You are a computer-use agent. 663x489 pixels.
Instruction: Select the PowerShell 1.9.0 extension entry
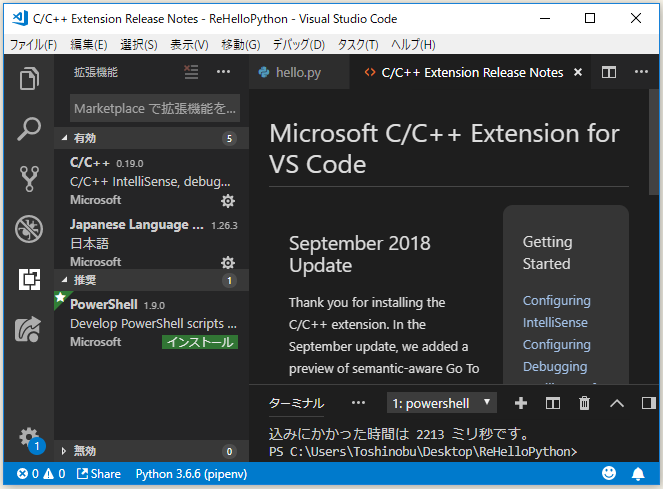pyautogui.click(x=151, y=322)
